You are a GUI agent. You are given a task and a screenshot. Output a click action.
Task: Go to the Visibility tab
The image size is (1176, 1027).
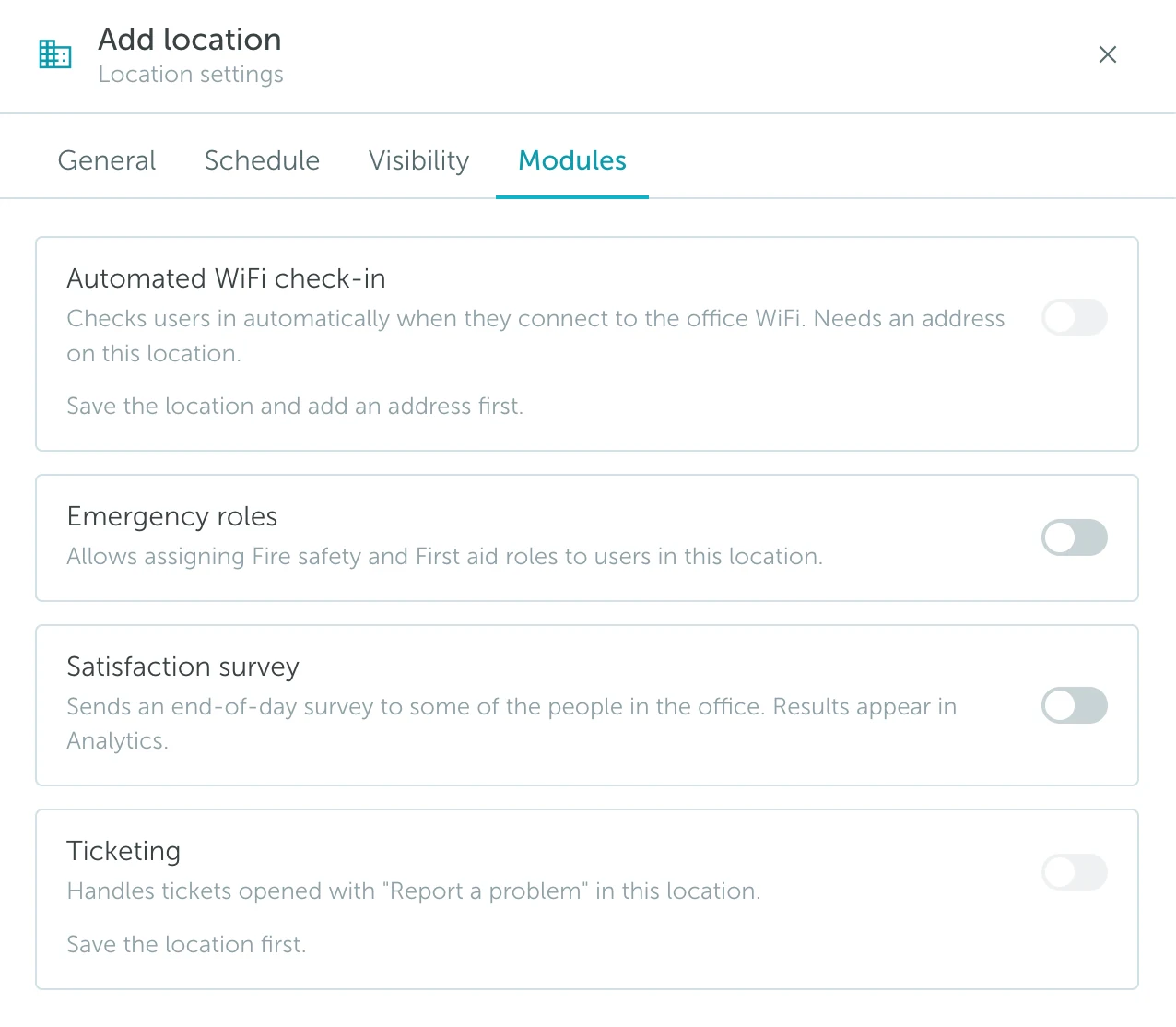coord(419,160)
